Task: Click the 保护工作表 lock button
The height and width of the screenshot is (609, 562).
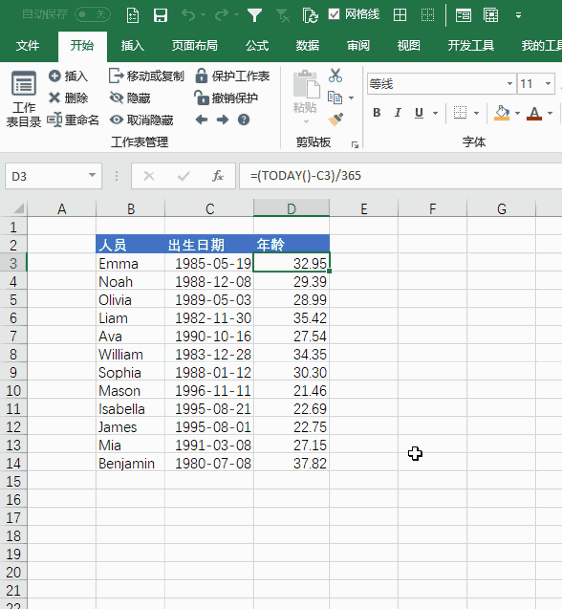Action: click(232, 76)
